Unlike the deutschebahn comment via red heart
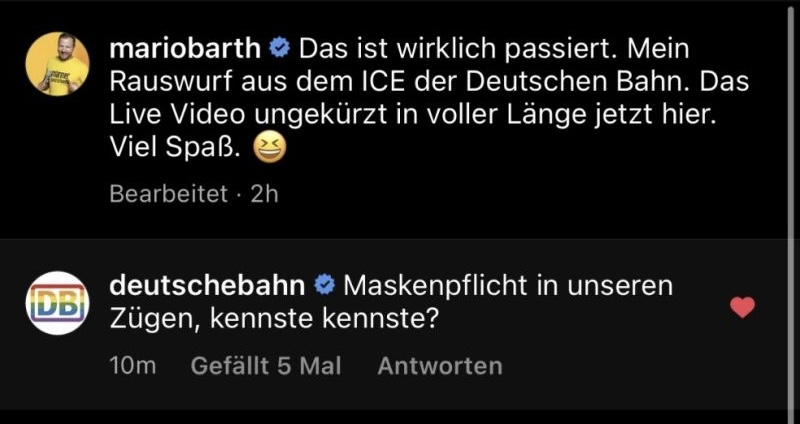This screenshot has height=424, width=800. (x=742, y=307)
